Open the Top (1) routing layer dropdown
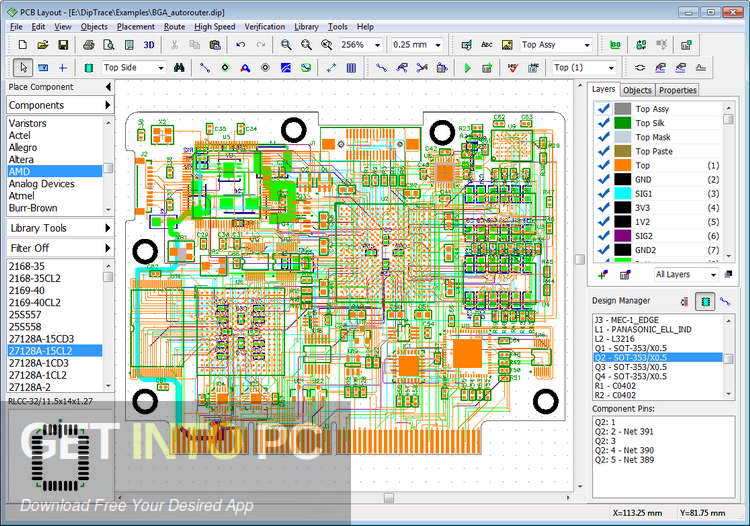The height and width of the screenshot is (526, 750). (611, 68)
